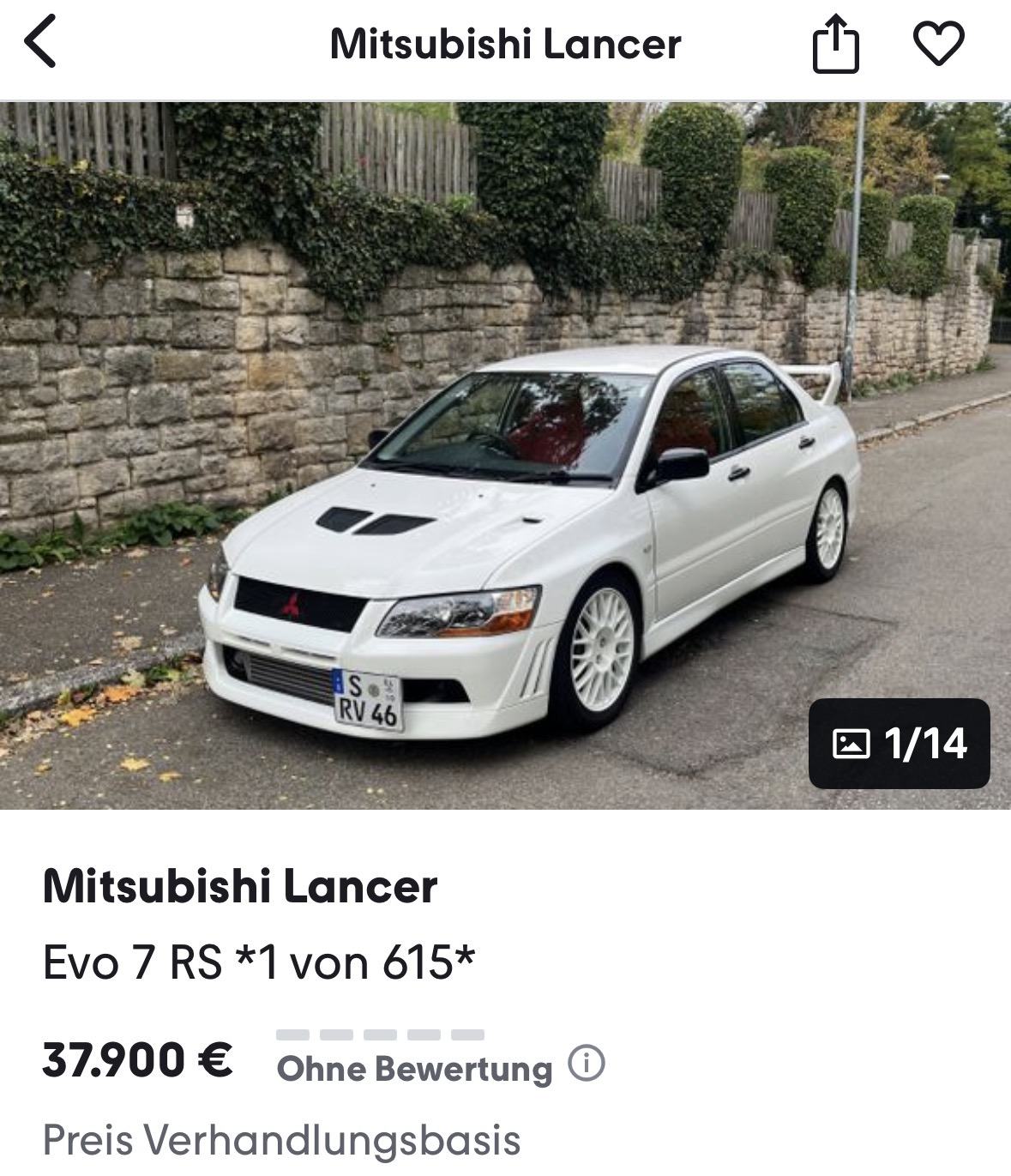
Task: Click the Preis Verhandlungsbasis text
Action: click(x=281, y=1140)
